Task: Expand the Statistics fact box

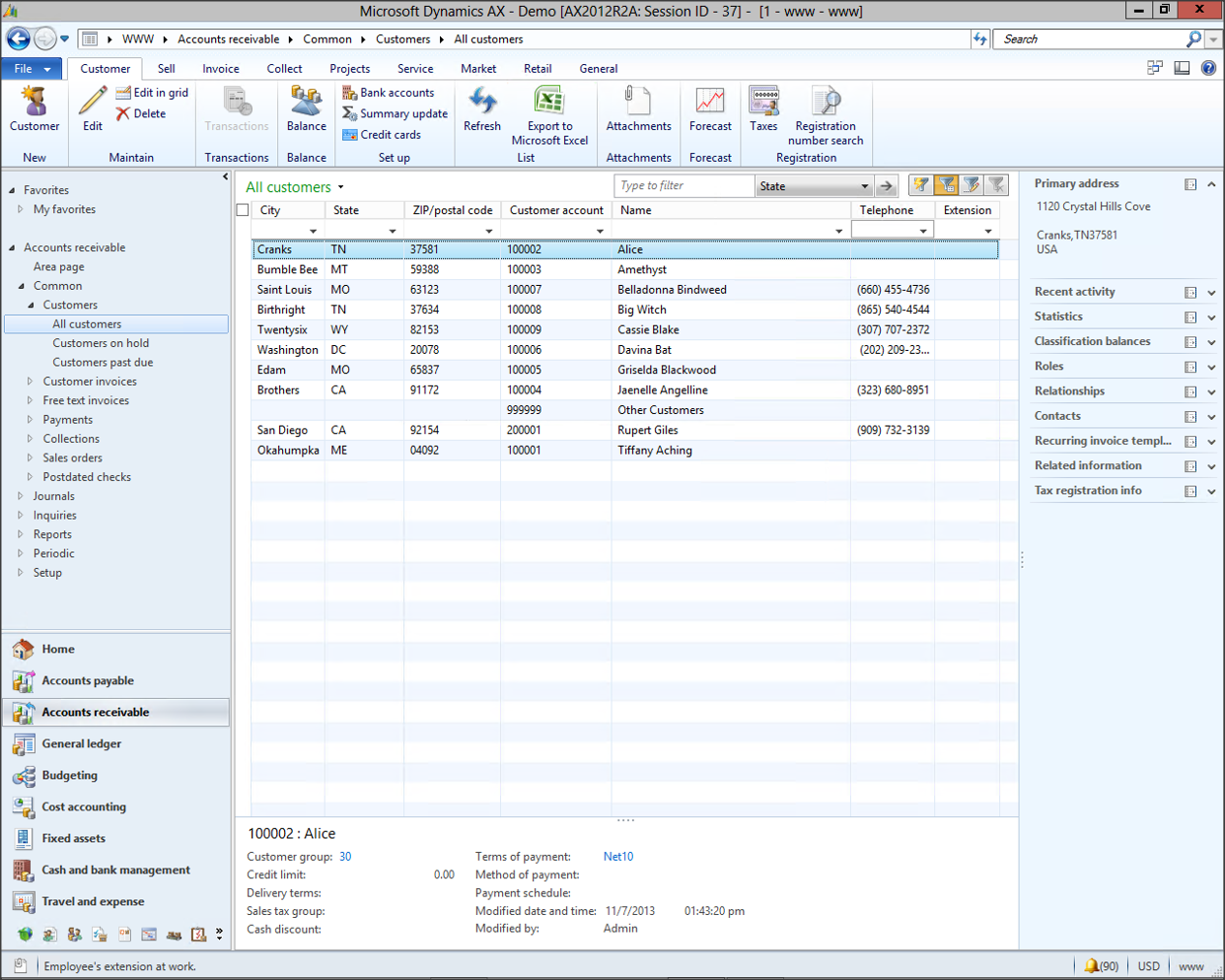Action: pos(1211,317)
